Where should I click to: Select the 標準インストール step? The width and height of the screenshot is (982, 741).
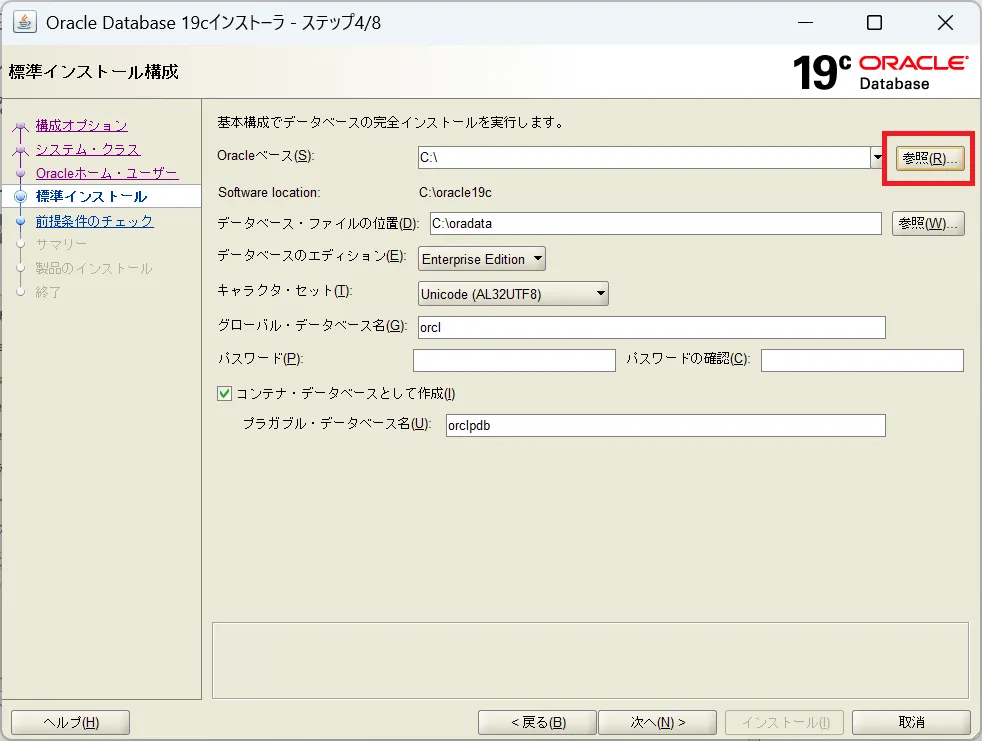point(91,196)
